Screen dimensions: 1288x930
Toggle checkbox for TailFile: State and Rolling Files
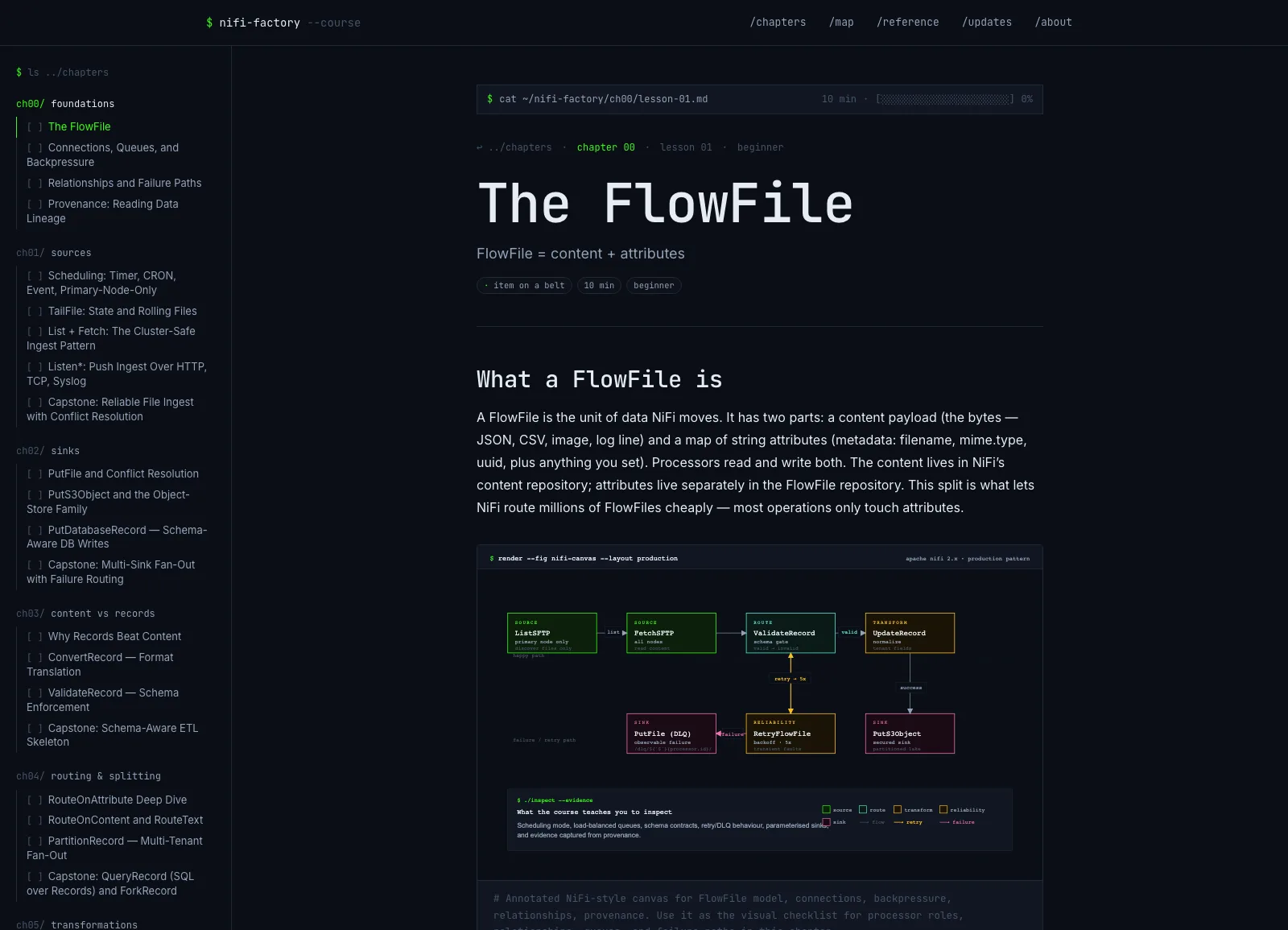(x=35, y=311)
